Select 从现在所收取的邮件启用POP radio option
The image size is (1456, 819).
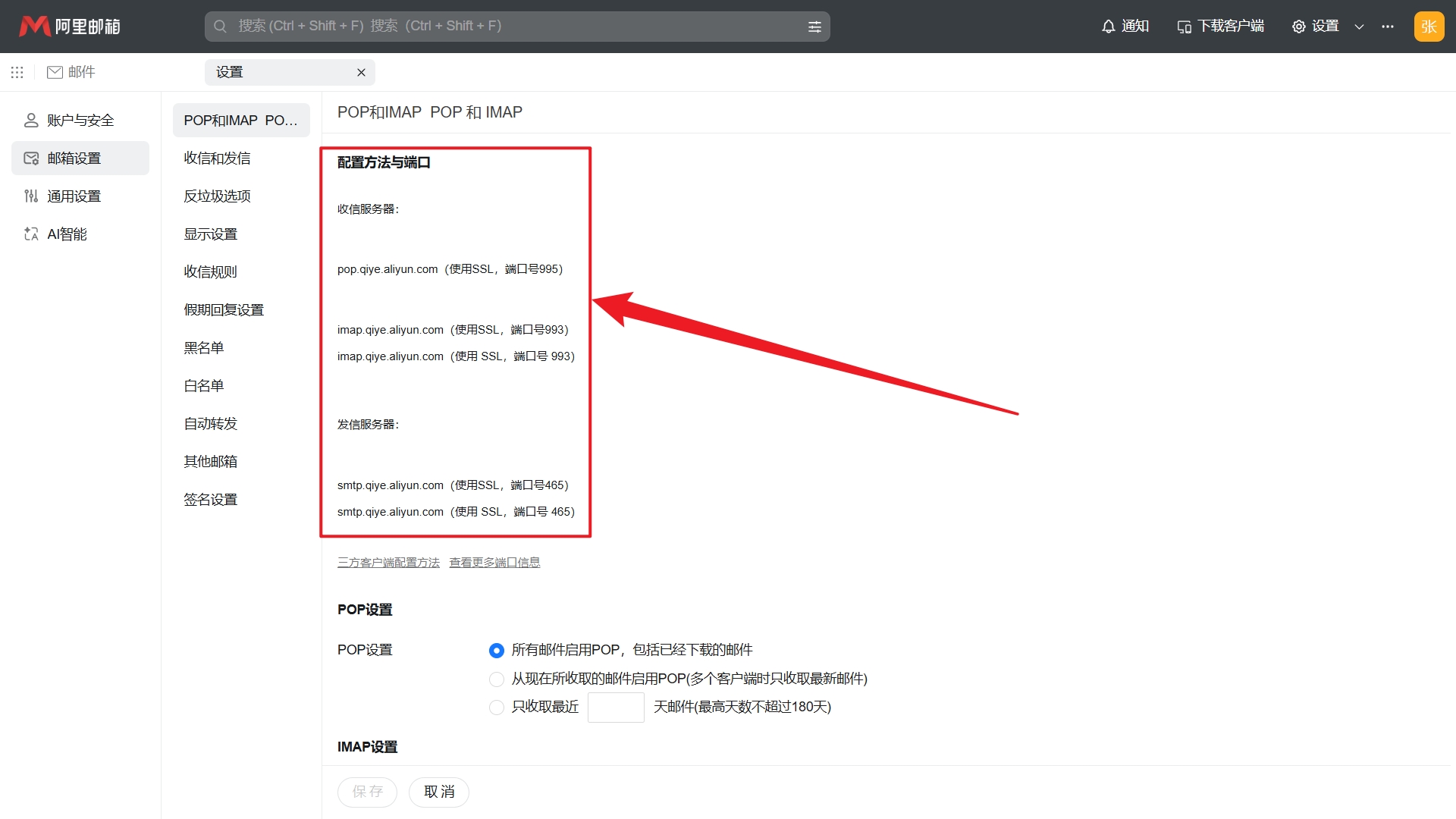(497, 679)
